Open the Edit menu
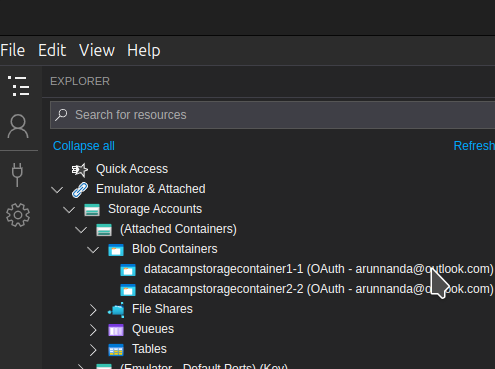The width and height of the screenshot is (495, 369). [x=52, y=51]
